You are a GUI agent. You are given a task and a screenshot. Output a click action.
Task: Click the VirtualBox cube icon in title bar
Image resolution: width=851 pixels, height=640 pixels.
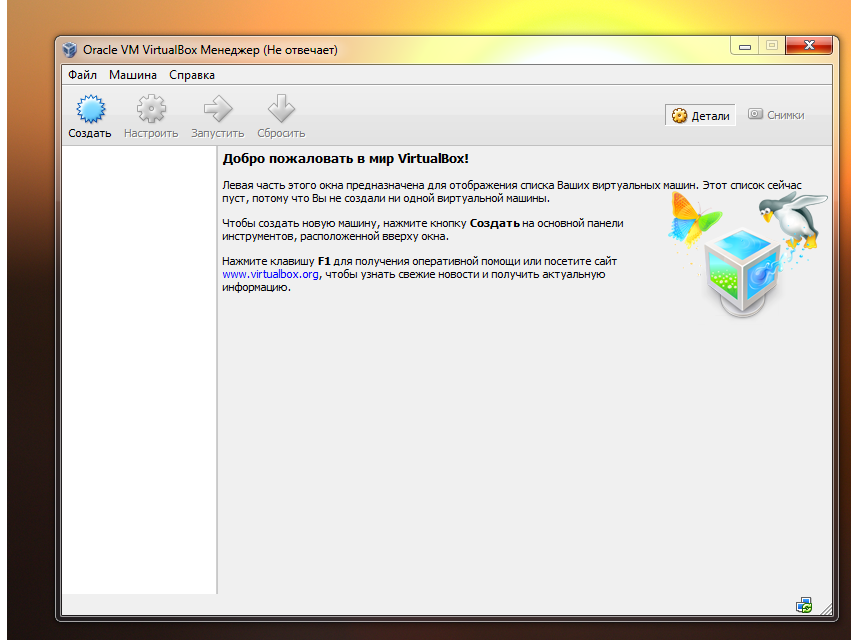69,49
